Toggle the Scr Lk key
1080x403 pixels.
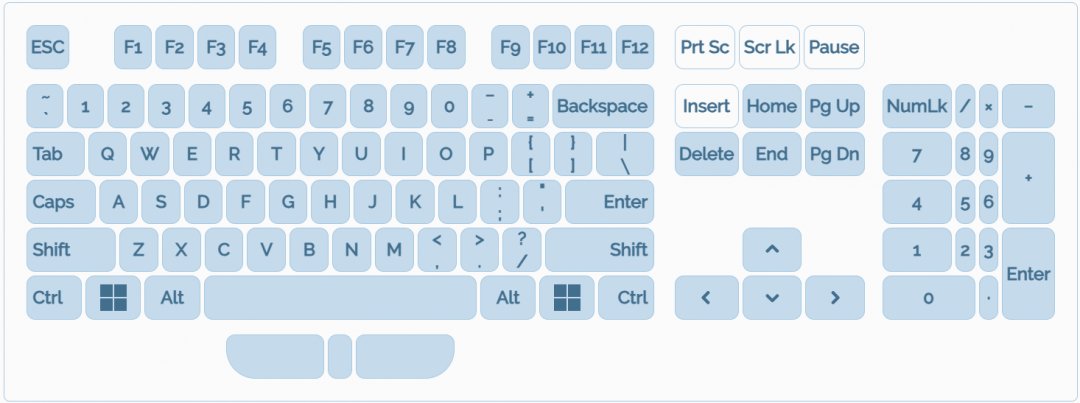(x=770, y=47)
